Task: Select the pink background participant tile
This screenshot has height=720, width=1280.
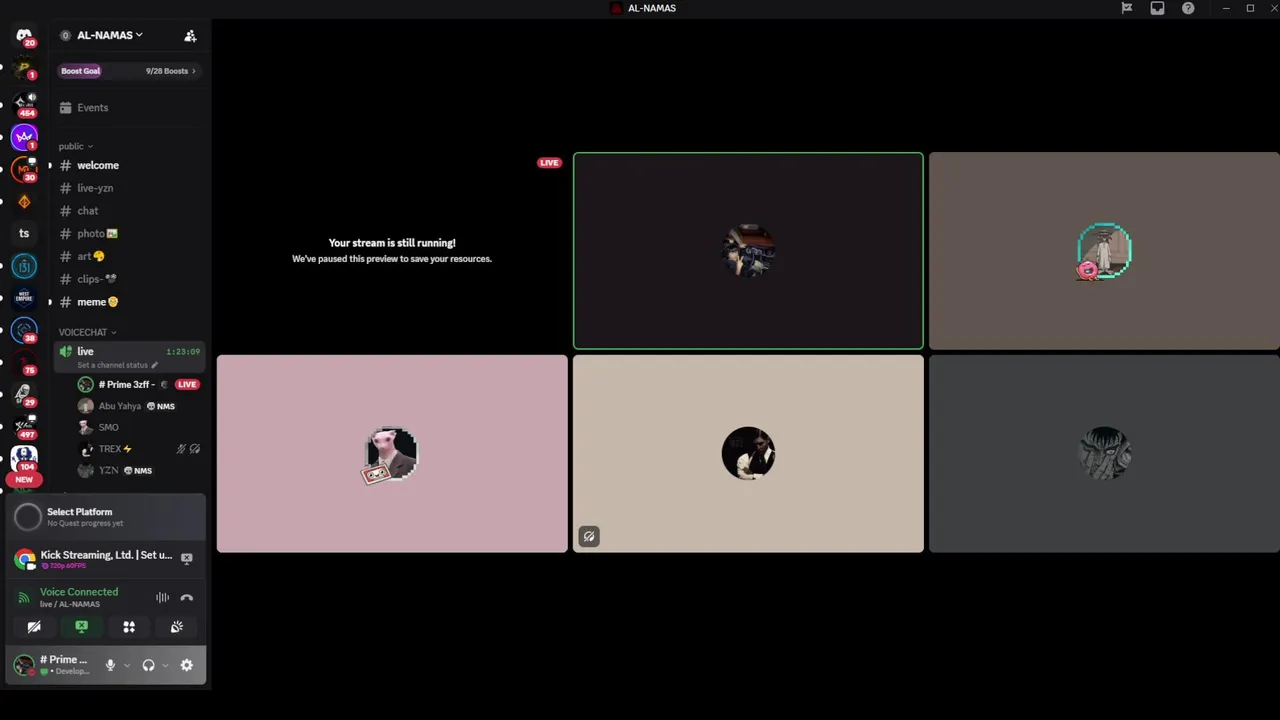Action: coord(392,454)
